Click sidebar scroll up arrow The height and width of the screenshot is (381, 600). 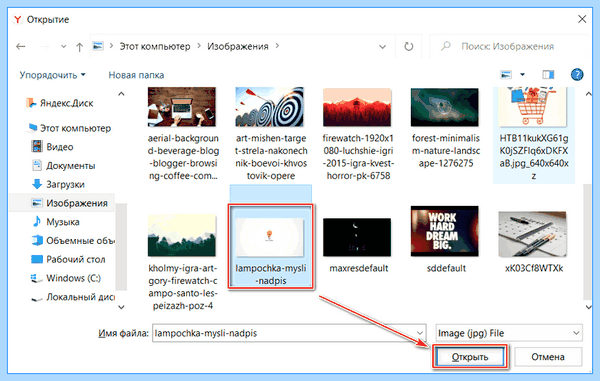121,94
